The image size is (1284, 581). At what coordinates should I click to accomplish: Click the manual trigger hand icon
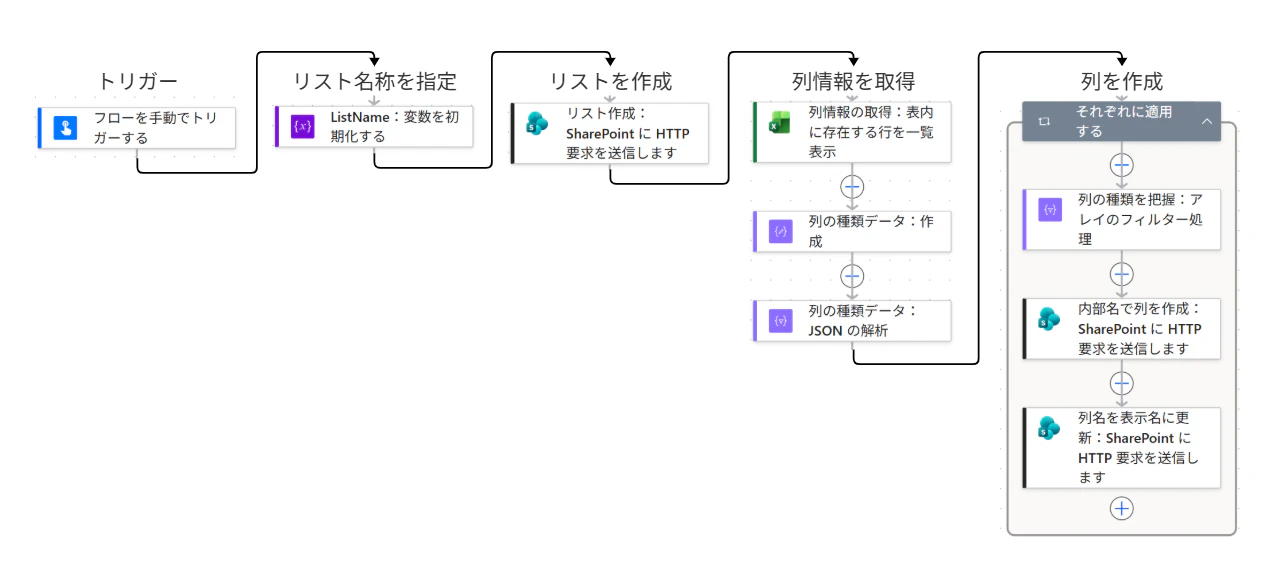(65, 128)
